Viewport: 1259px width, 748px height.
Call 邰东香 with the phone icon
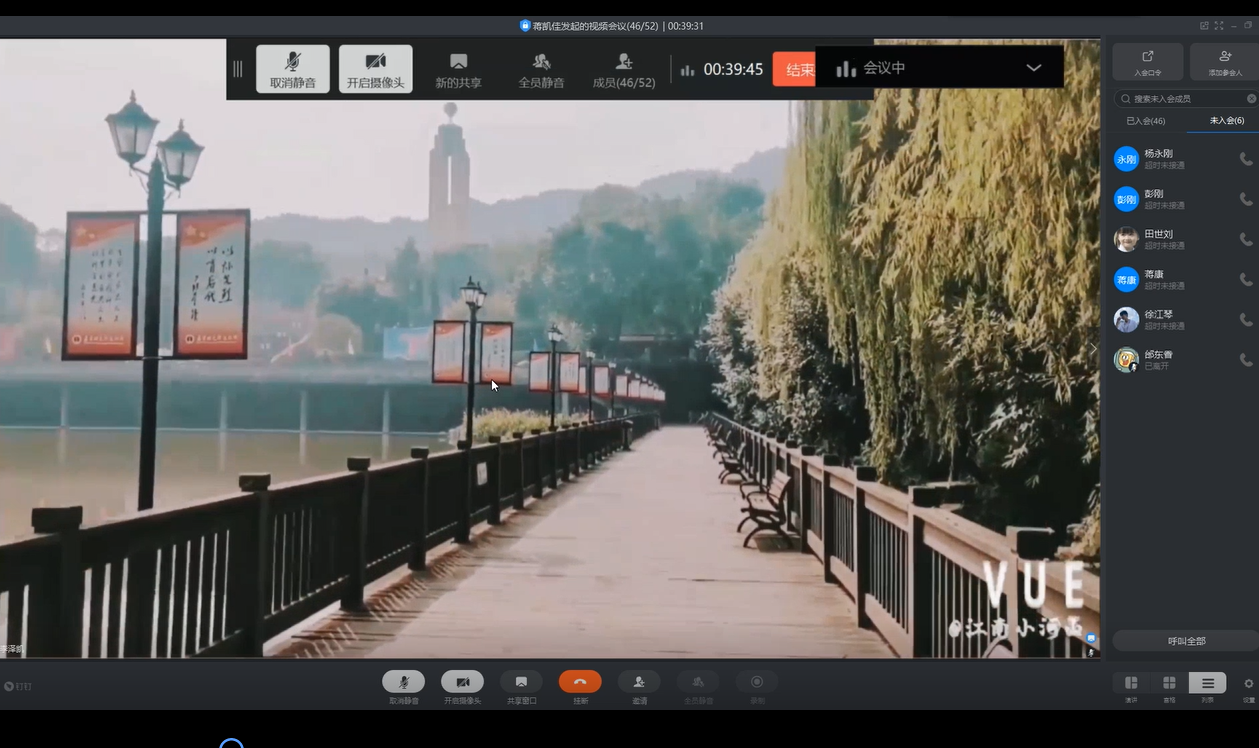pyautogui.click(x=1245, y=360)
